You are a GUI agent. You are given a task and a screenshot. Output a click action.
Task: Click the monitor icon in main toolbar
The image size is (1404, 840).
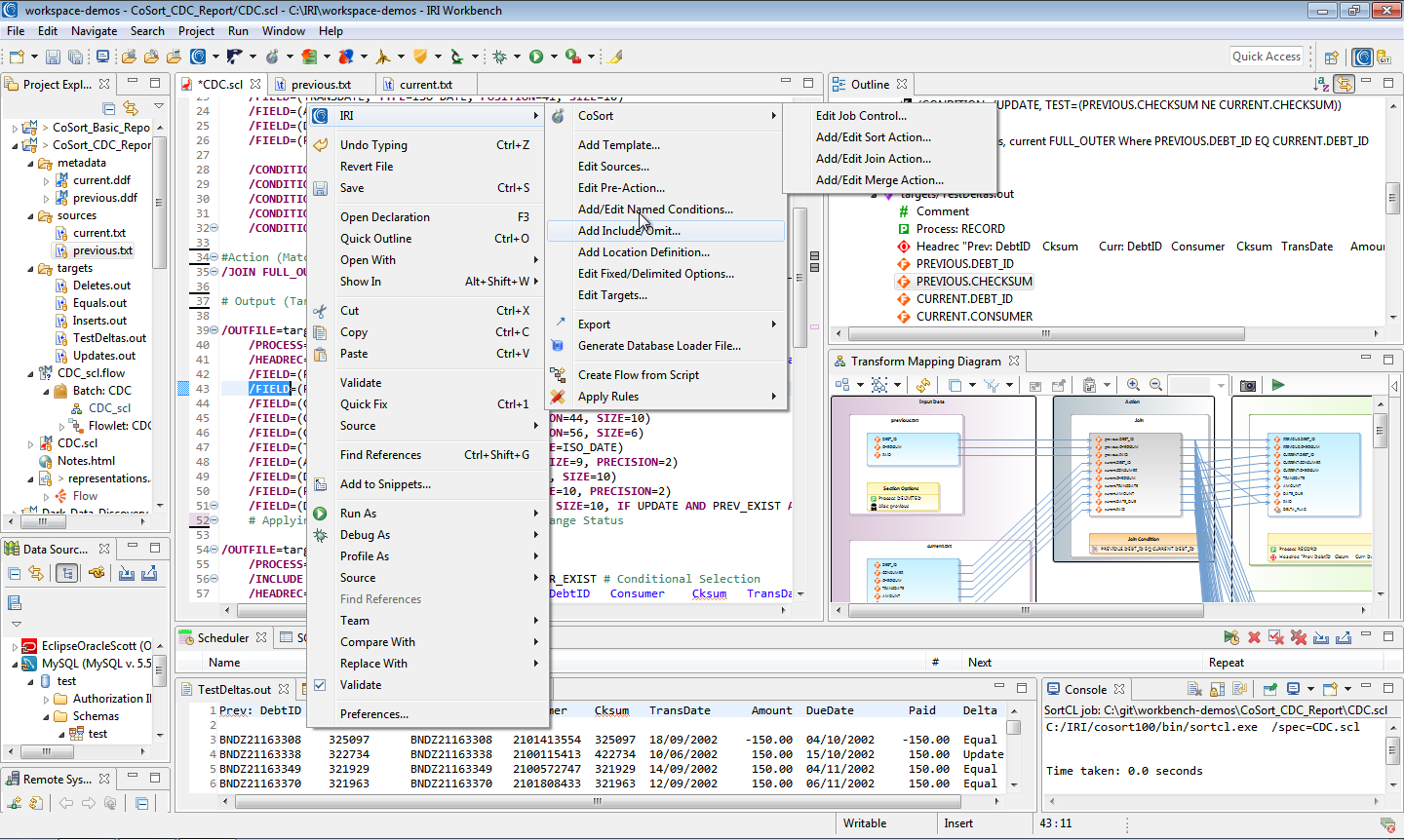click(102, 57)
